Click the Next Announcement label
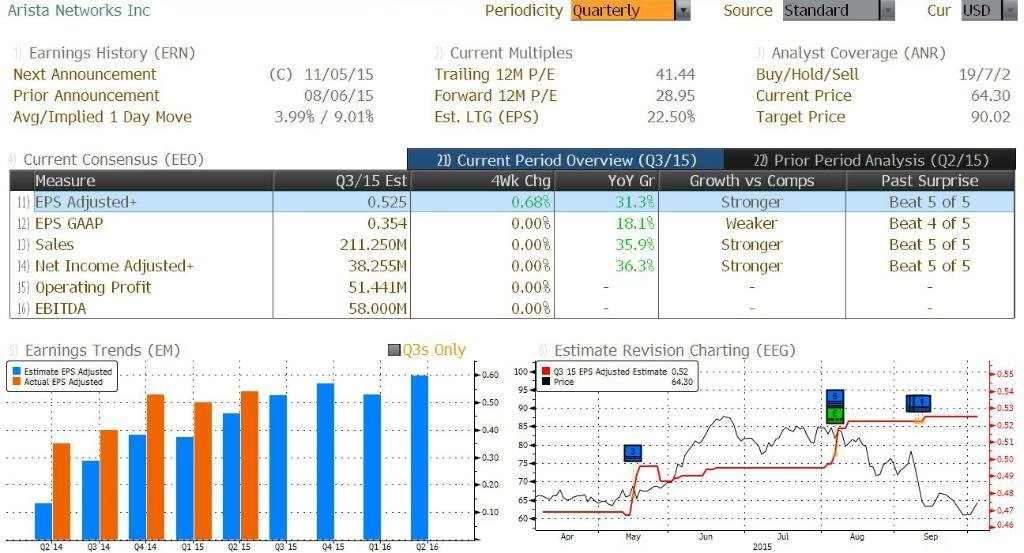1024x553 pixels. 85,74
